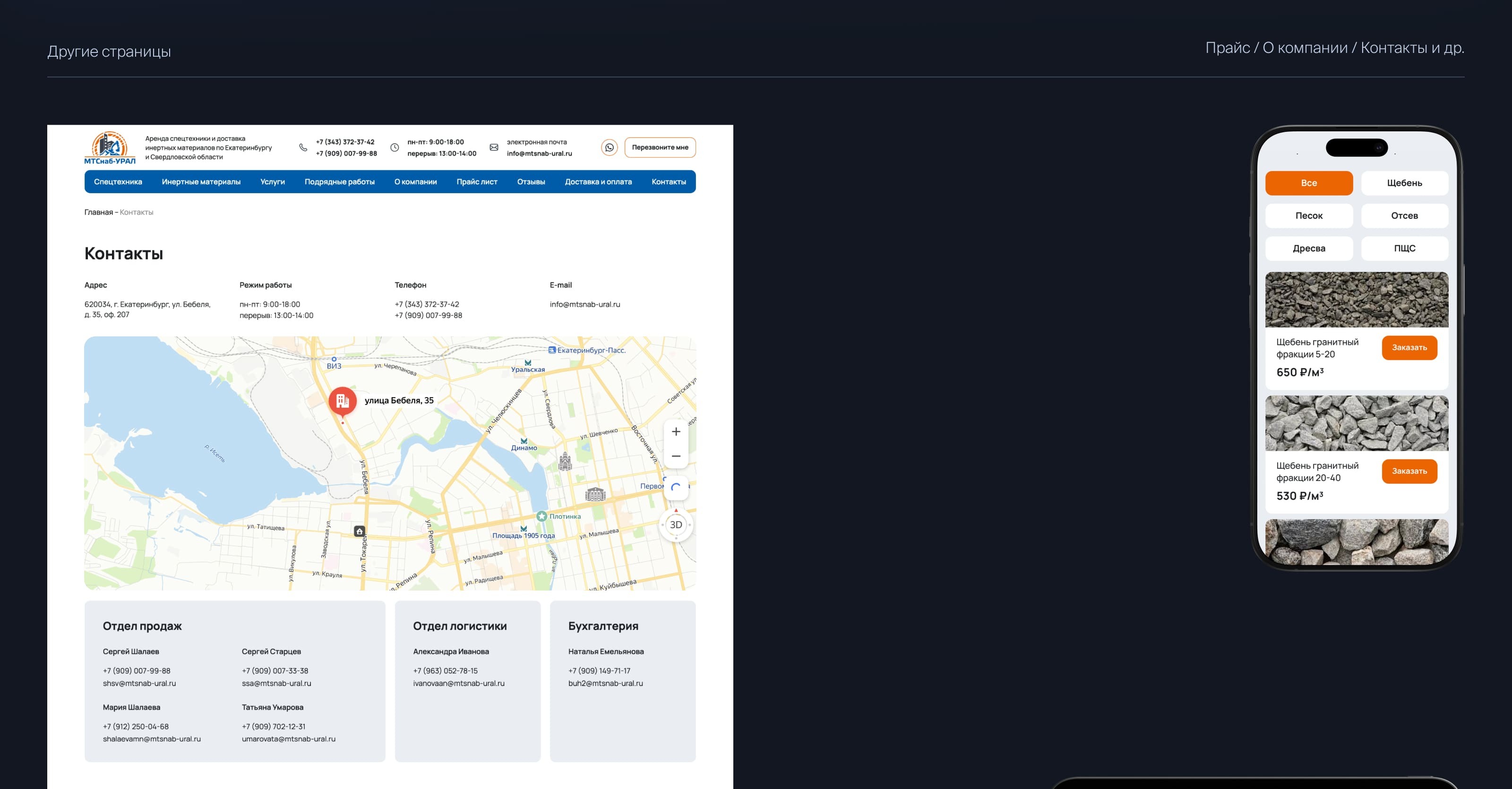Zoom in on the map

point(676,431)
